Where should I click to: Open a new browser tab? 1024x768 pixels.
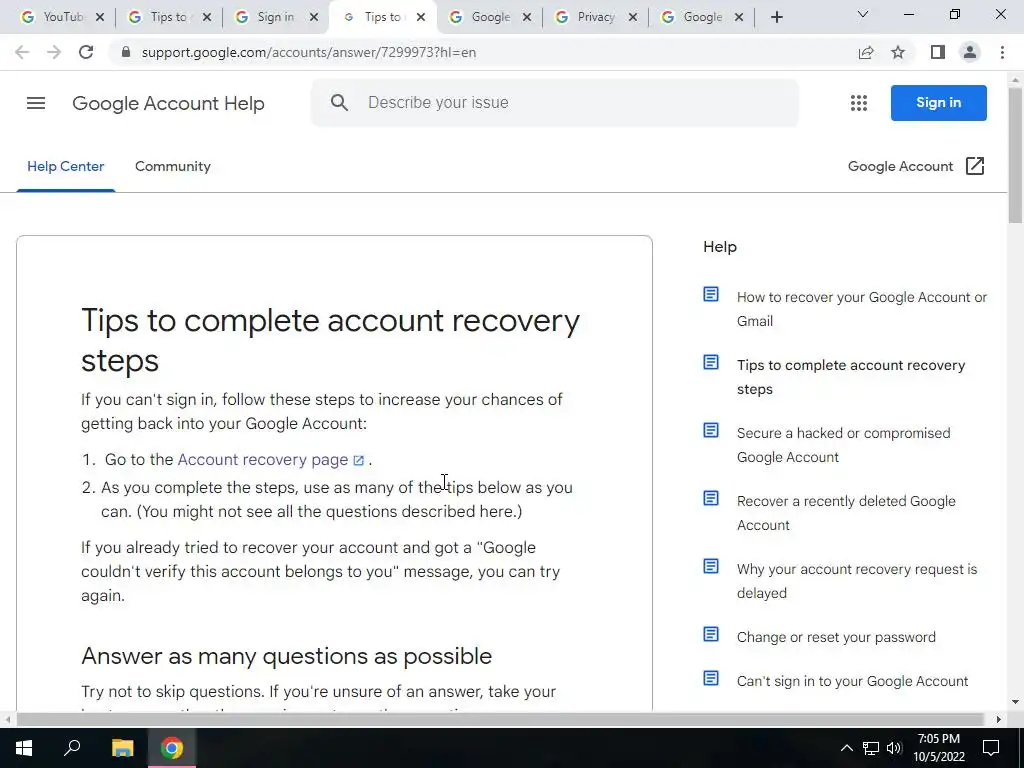point(776,17)
